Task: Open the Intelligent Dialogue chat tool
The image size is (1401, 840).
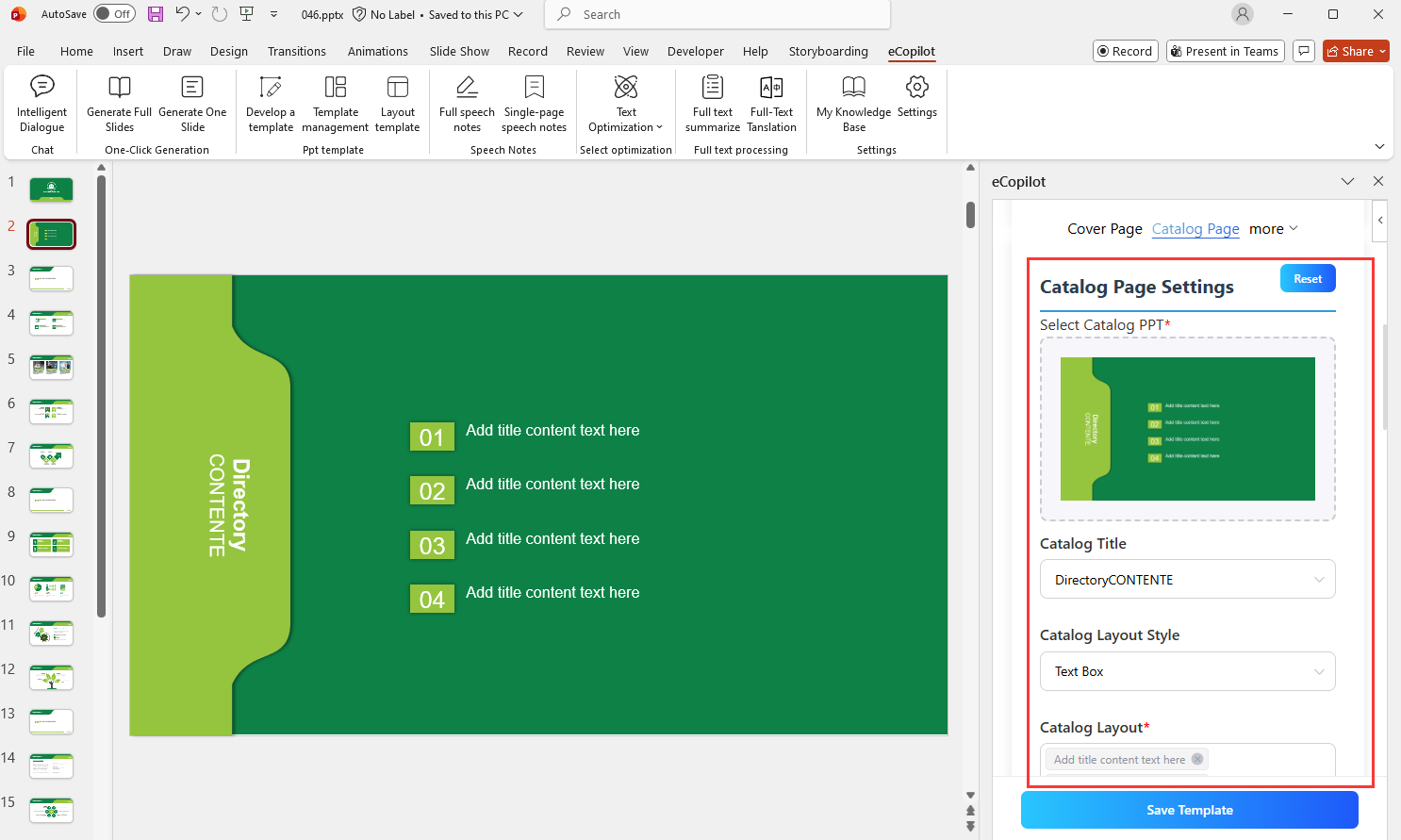Action: 41,104
